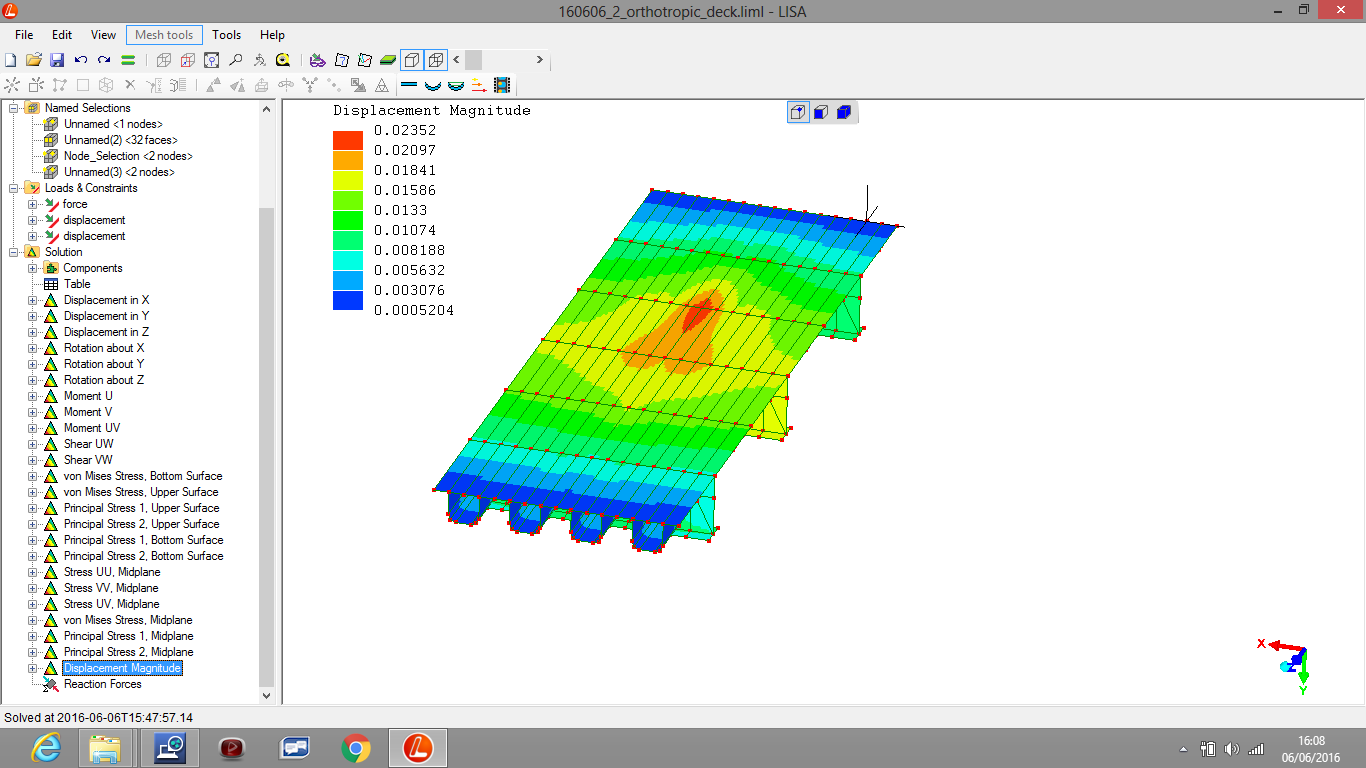Toggle face selection mode cube
Image resolution: width=1366 pixels, height=768 pixels.
[x=820, y=112]
